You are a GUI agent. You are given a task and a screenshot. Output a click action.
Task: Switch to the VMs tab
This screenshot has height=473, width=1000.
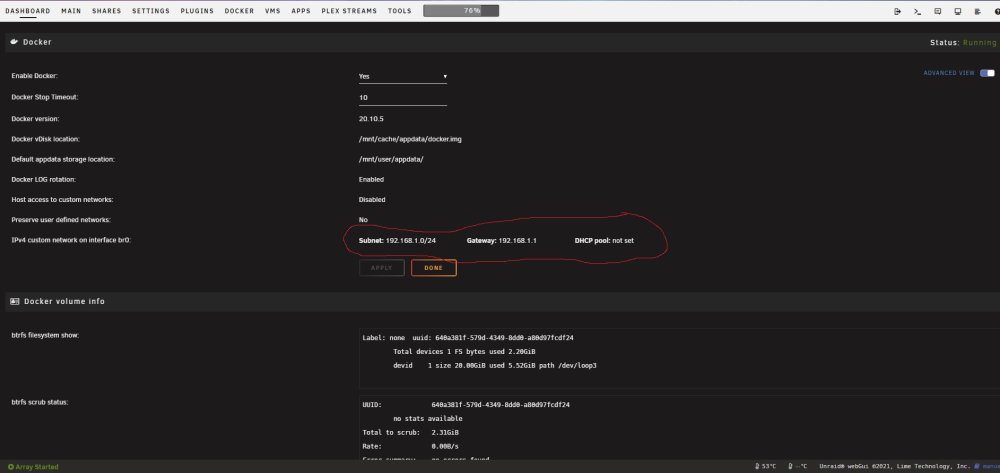click(272, 11)
